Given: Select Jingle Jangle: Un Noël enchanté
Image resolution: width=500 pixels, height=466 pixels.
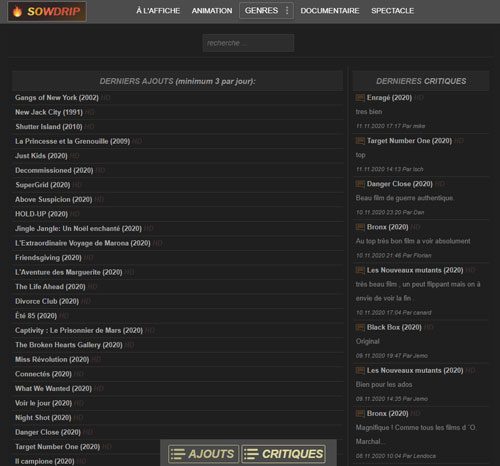Looking at the screenshot, I should pyautogui.click(x=78, y=229).
